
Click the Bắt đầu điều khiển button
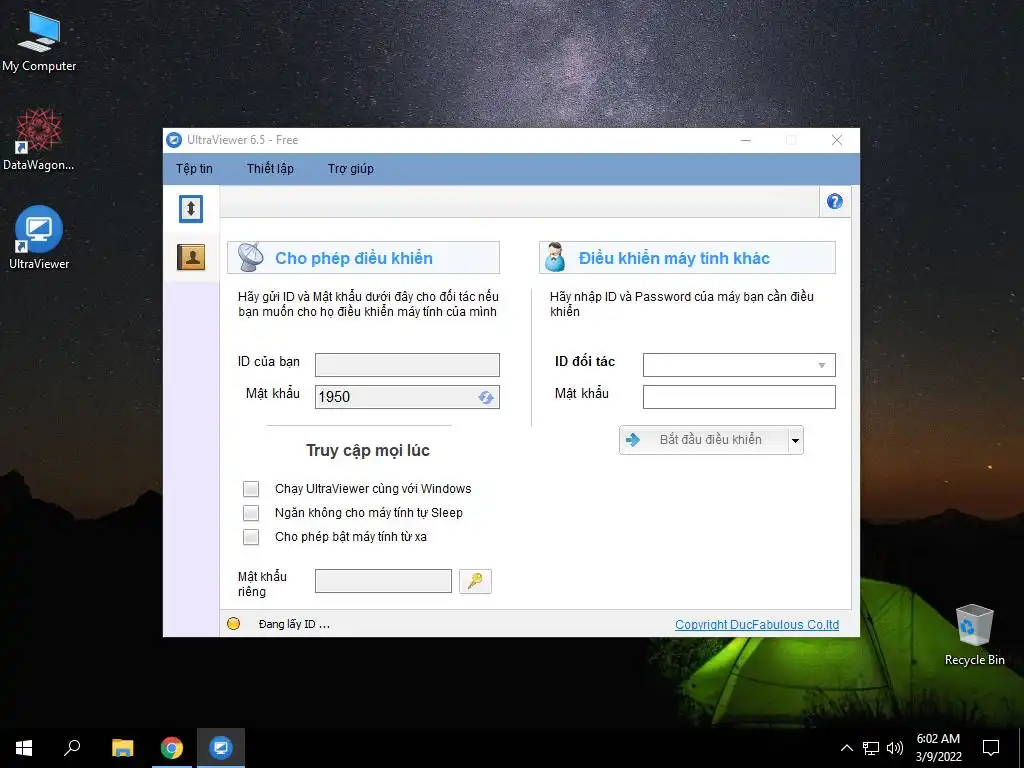click(703, 440)
